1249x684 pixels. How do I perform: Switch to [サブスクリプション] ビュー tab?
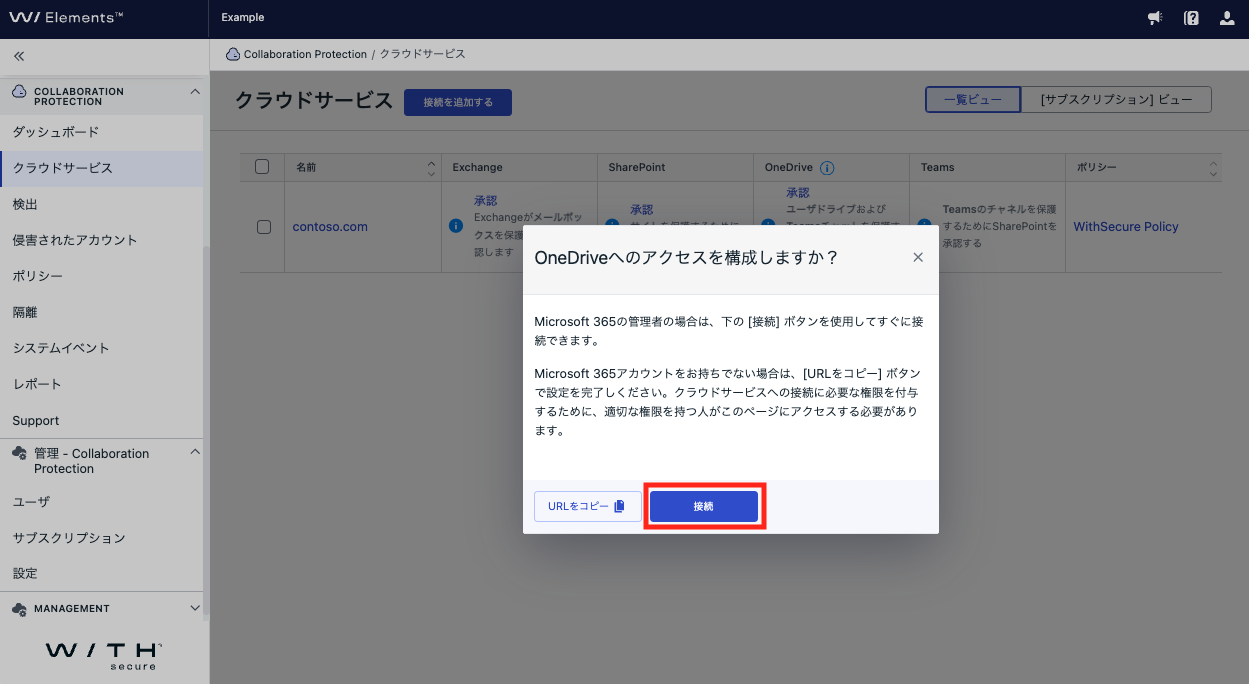click(x=1116, y=100)
